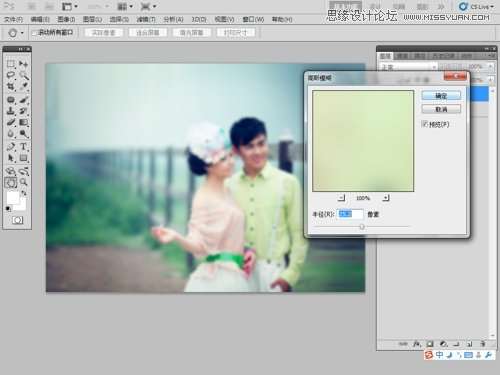
Task: Click the foreground color swatch
Action: pos(13,198)
